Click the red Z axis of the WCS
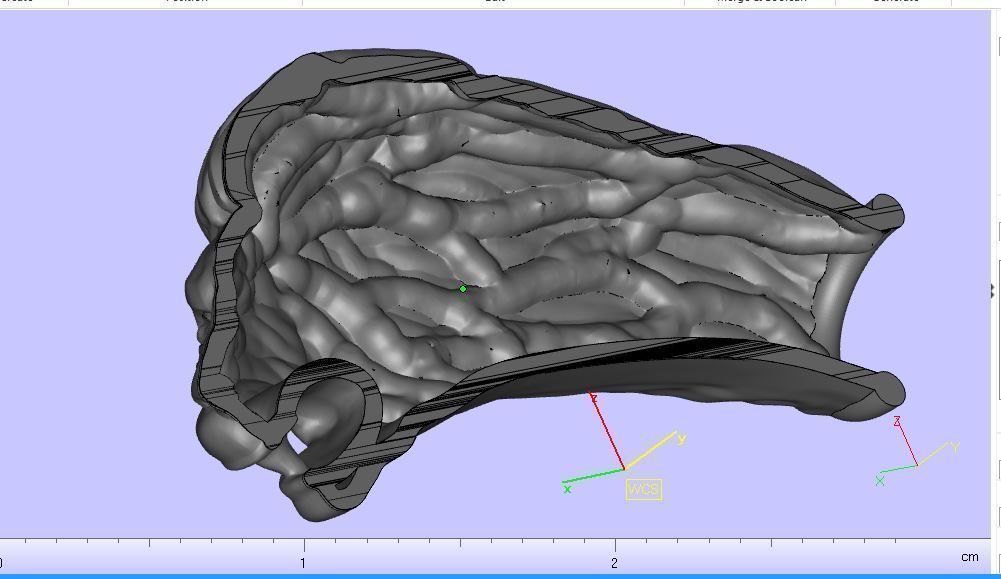The image size is (1001, 579). pyautogui.click(x=608, y=432)
